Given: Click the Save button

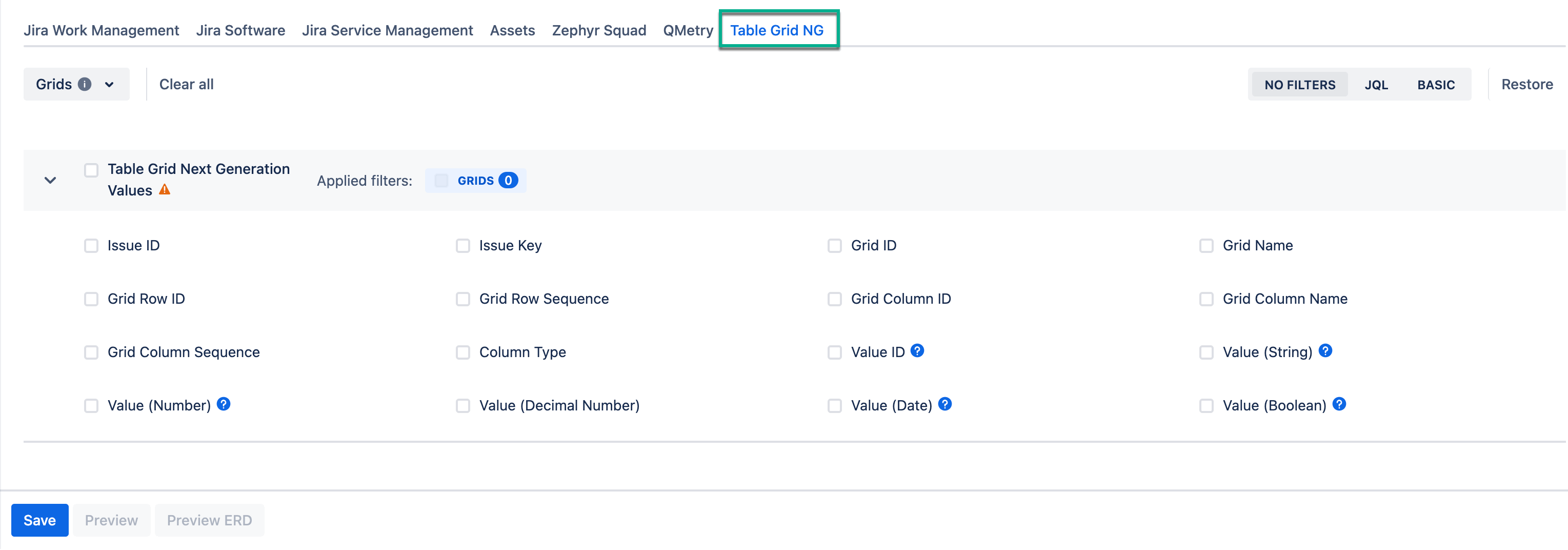Looking at the screenshot, I should [x=39, y=520].
